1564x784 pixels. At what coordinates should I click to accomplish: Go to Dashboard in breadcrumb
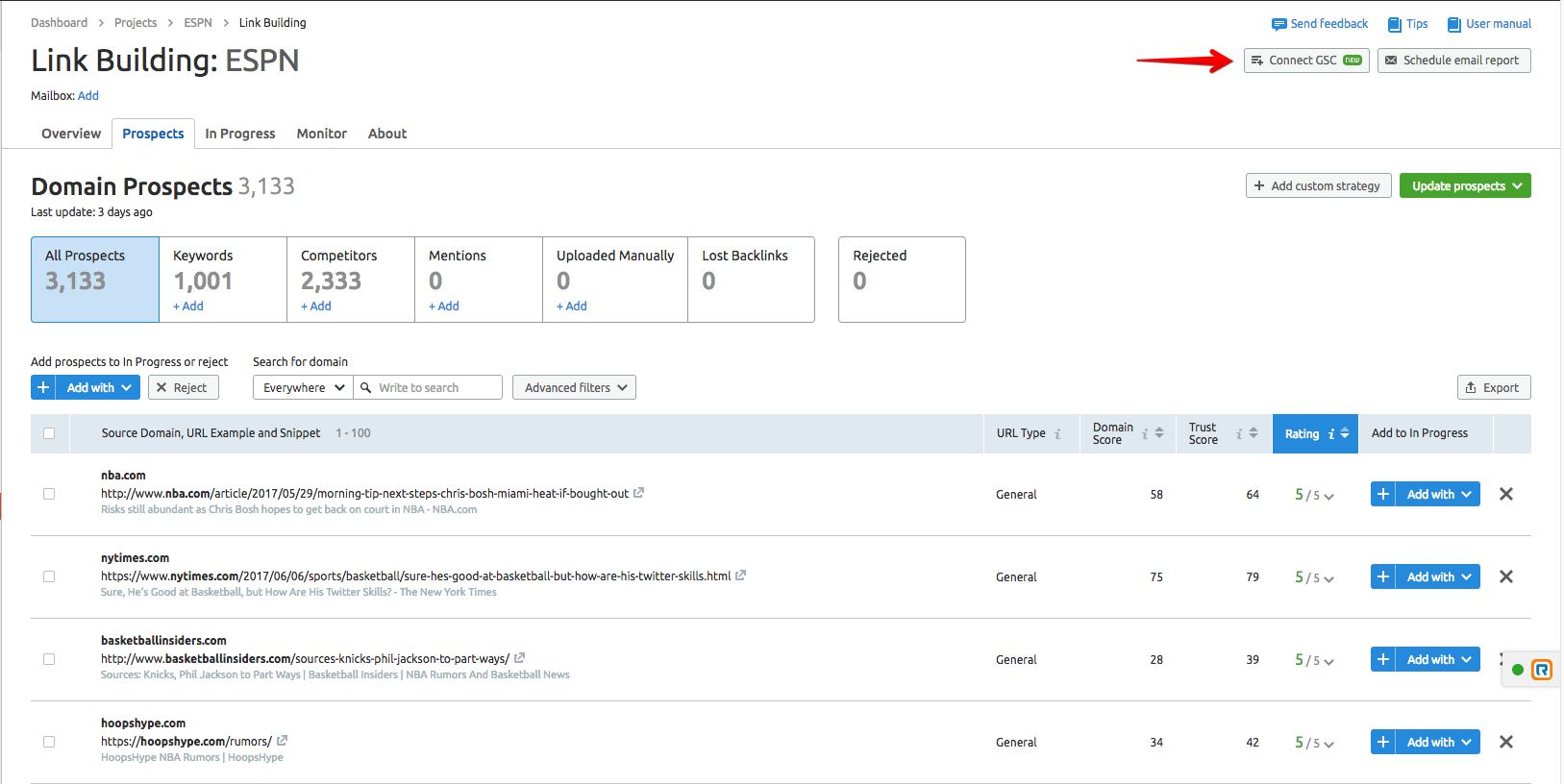(x=59, y=22)
